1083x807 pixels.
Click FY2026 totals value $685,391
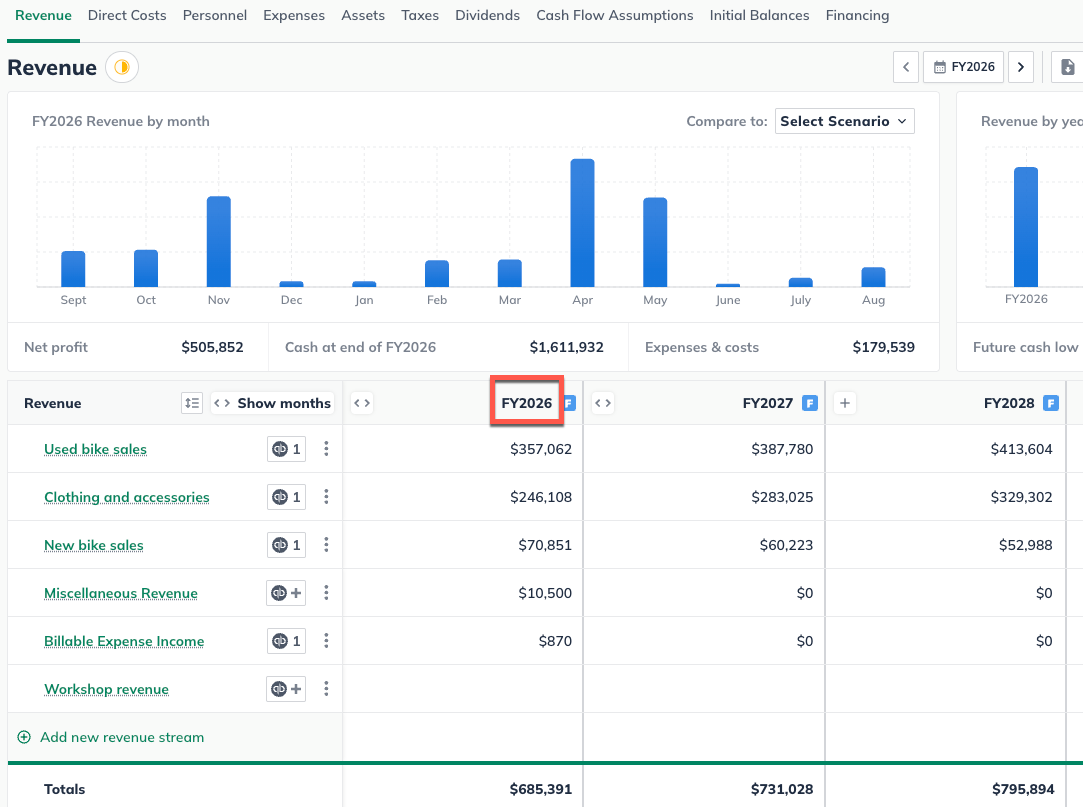541,789
